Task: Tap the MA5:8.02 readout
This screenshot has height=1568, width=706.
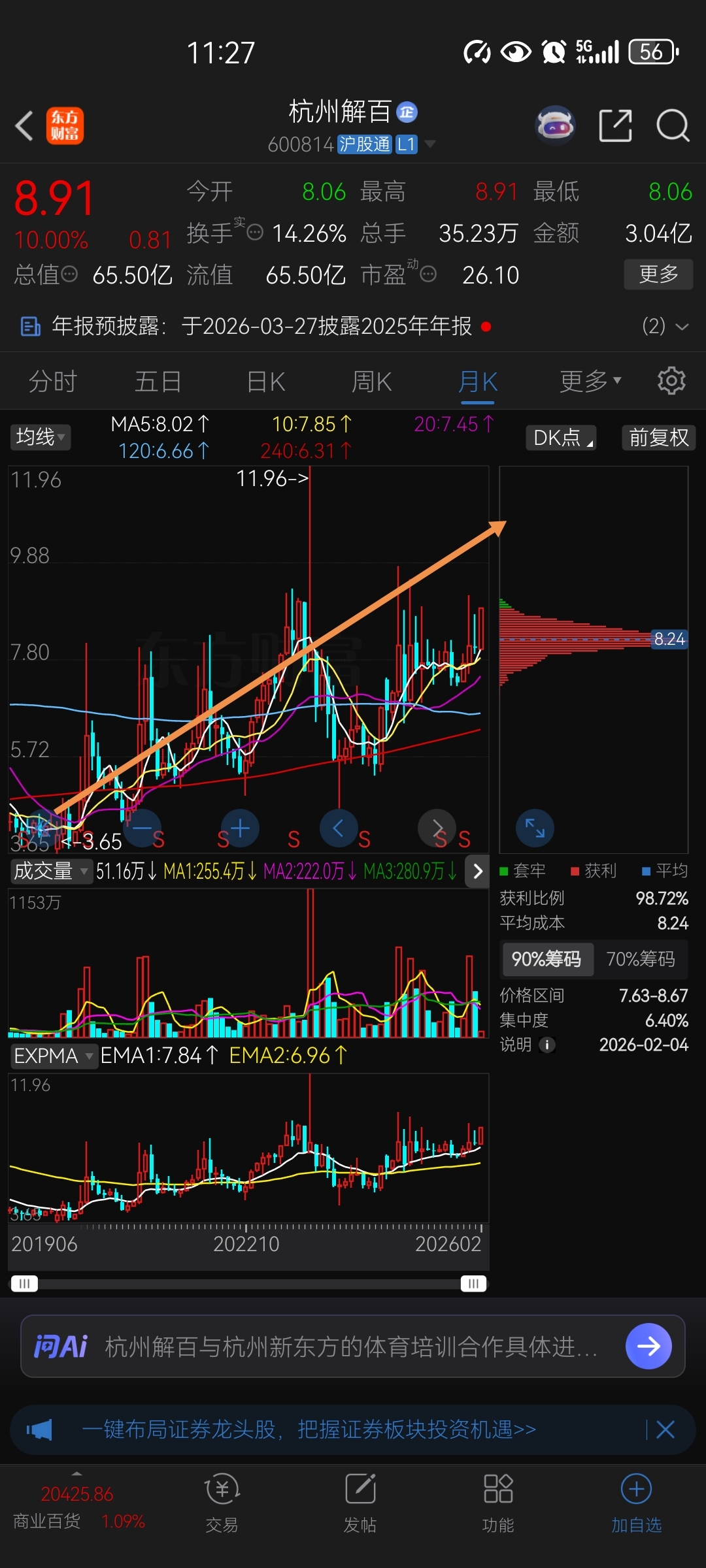Action: point(160,424)
